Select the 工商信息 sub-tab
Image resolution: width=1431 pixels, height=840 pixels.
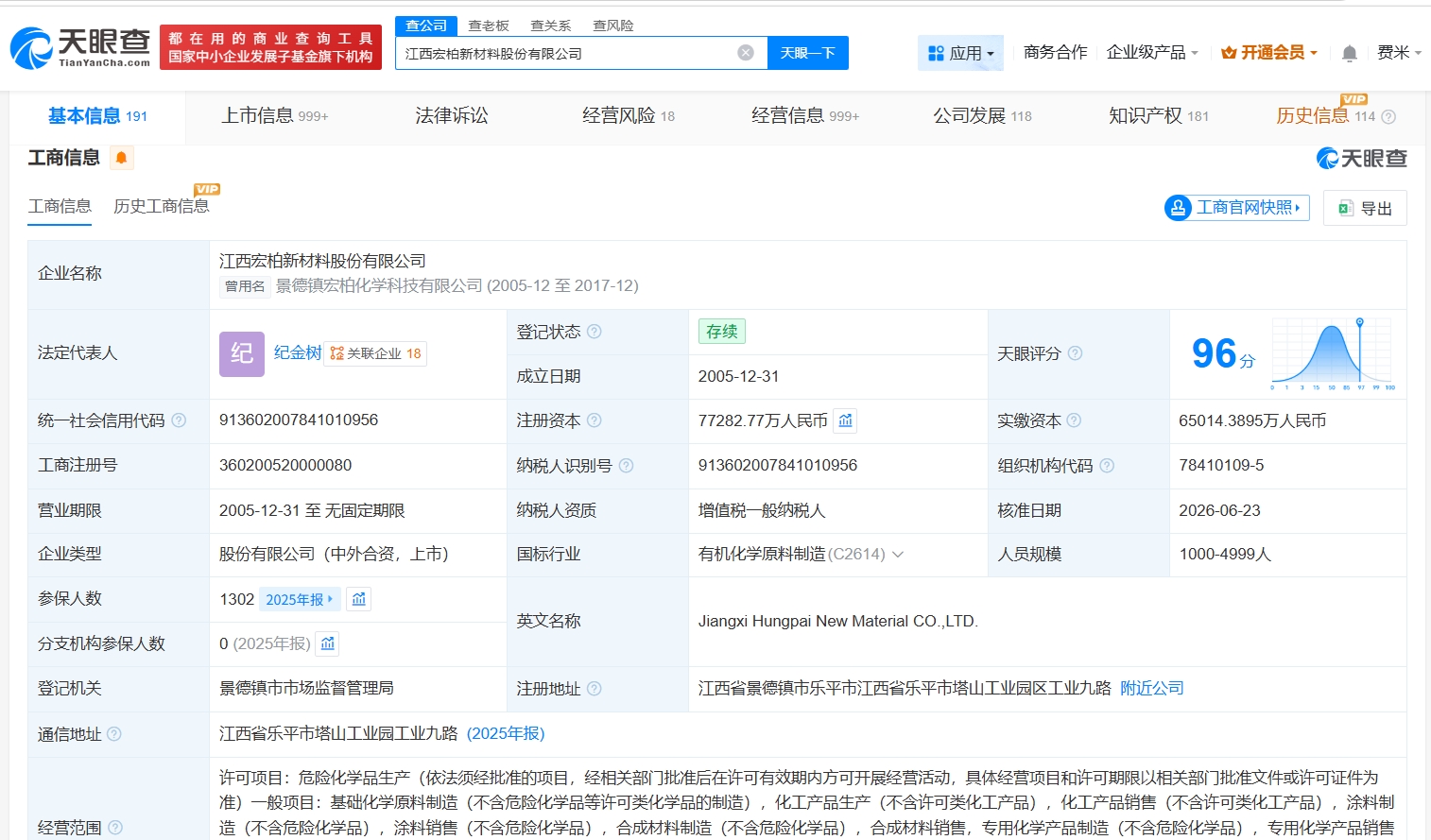[60, 206]
